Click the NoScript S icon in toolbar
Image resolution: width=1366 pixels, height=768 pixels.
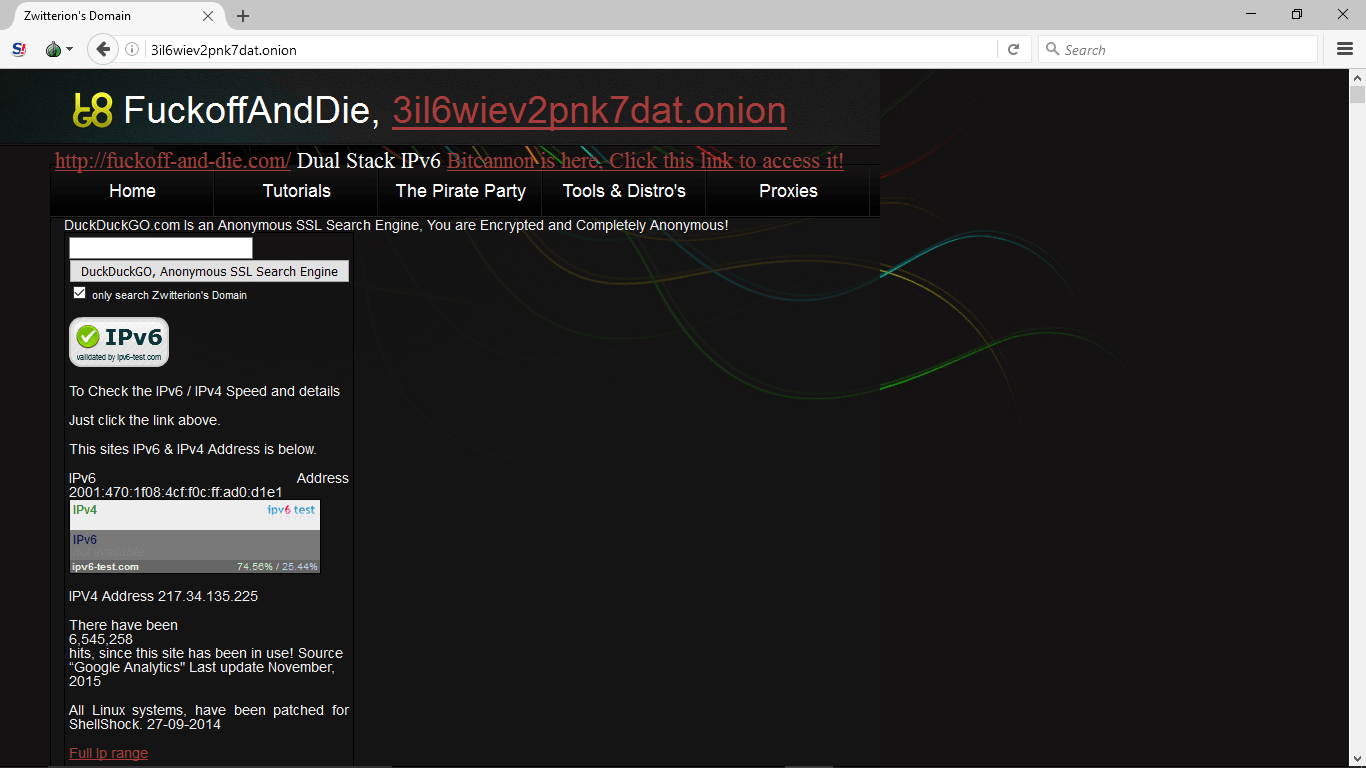[x=19, y=49]
